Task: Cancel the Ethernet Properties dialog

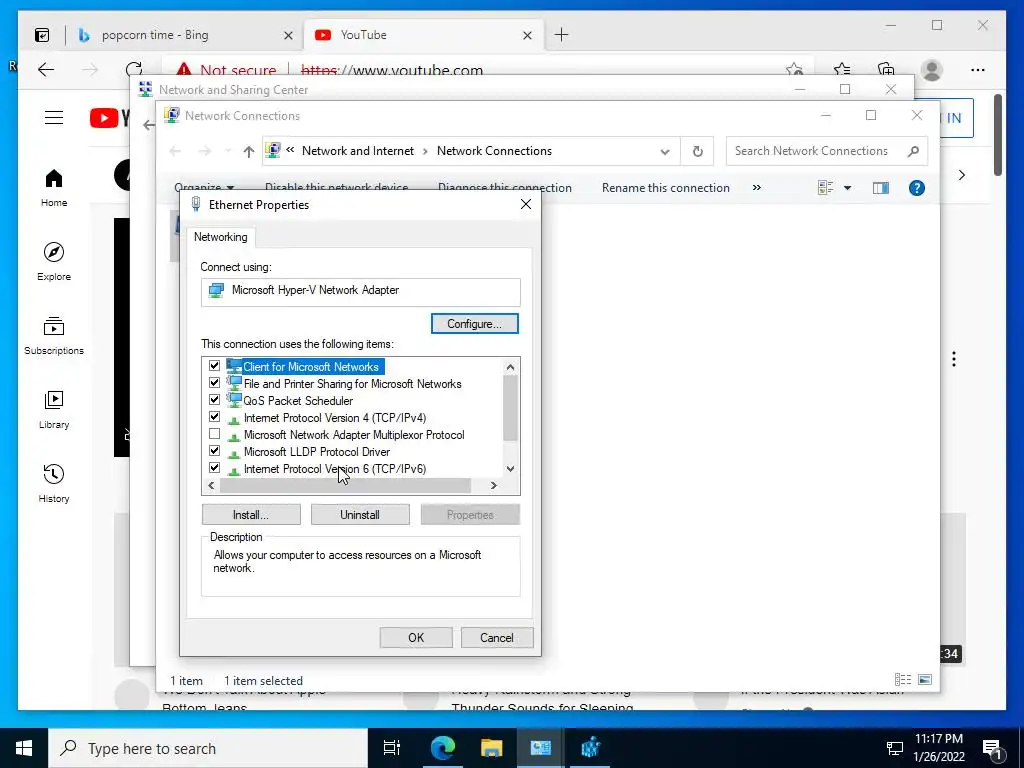Action: click(497, 637)
